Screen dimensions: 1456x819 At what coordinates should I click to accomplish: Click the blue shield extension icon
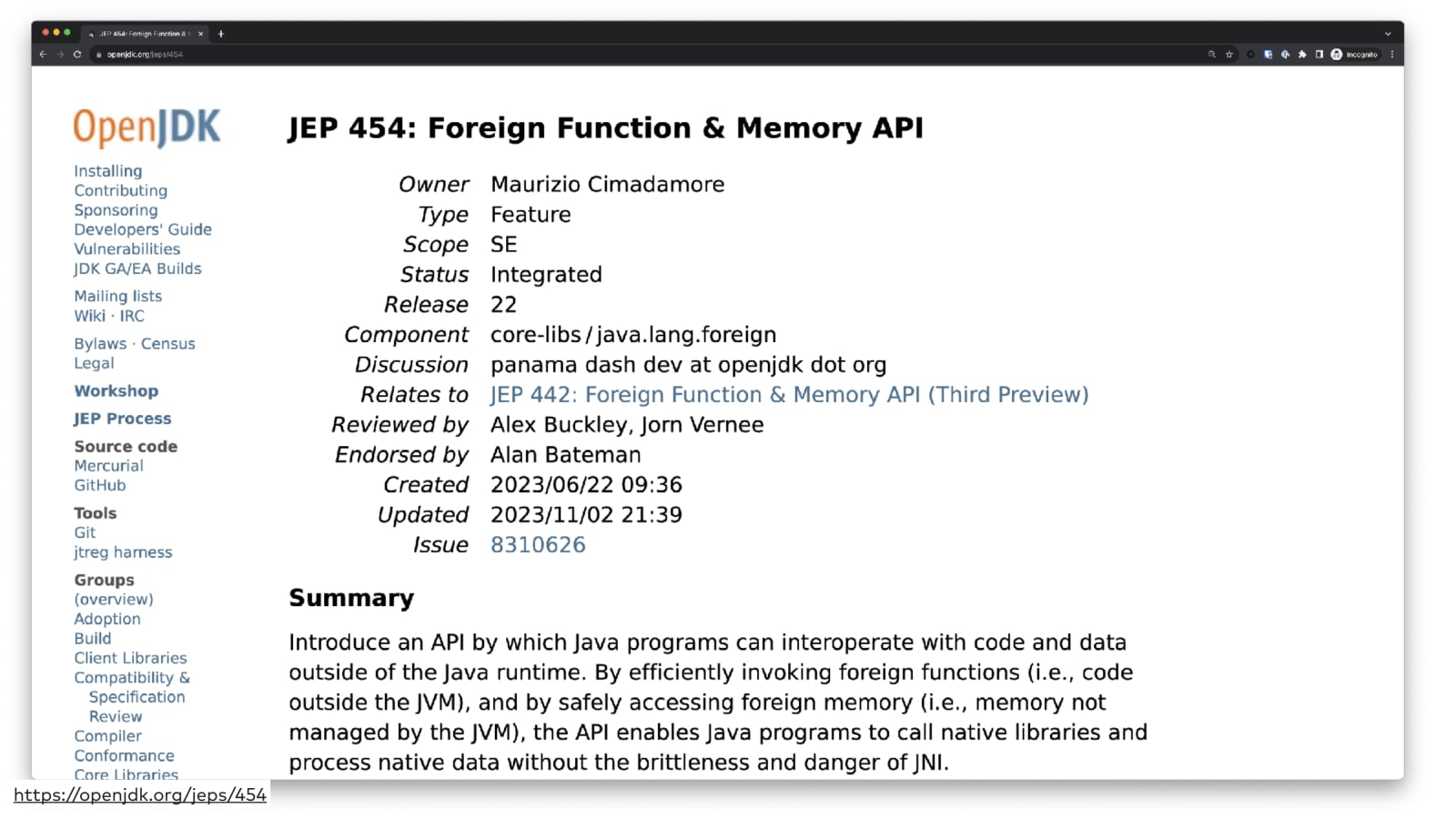coord(1268,55)
